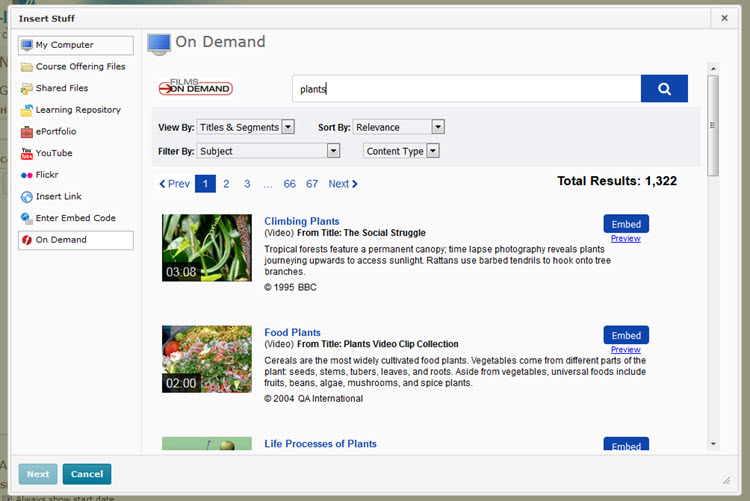Preview the Climbing Plants video

[626, 238]
